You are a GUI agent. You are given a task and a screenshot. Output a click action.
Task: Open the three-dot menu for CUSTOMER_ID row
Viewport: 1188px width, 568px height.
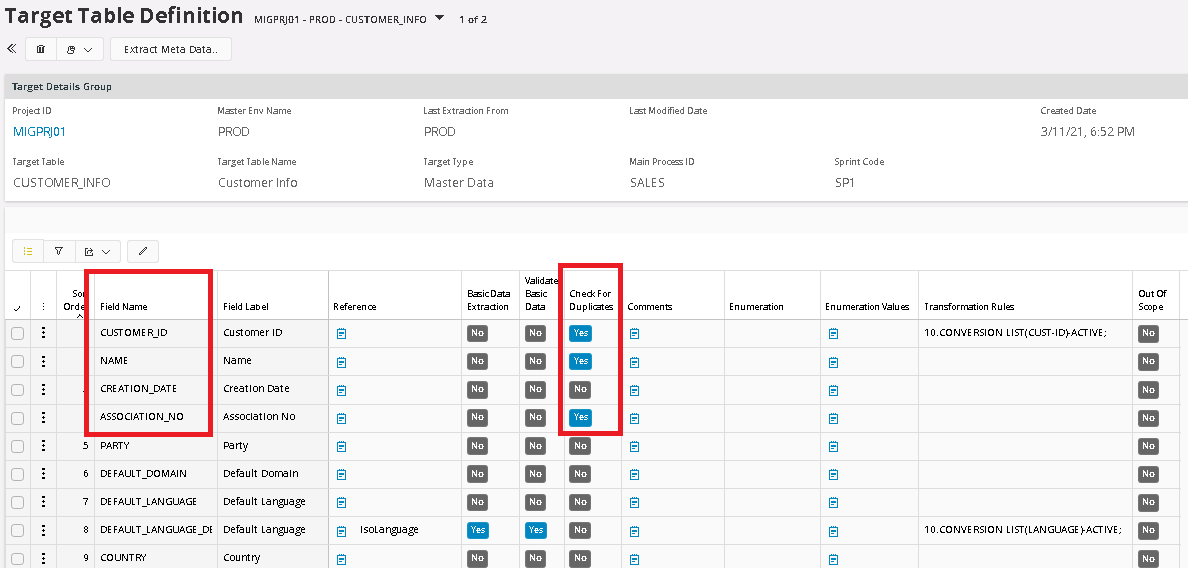coord(43,333)
